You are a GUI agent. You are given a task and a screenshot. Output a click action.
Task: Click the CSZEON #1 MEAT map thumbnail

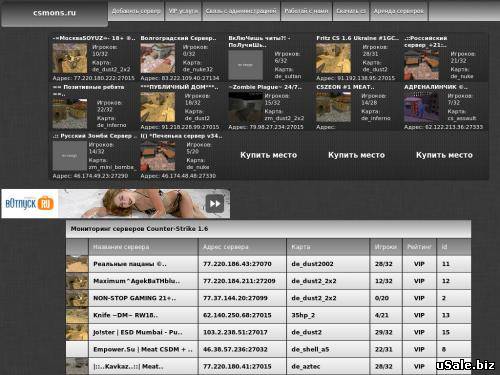click(333, 107)
